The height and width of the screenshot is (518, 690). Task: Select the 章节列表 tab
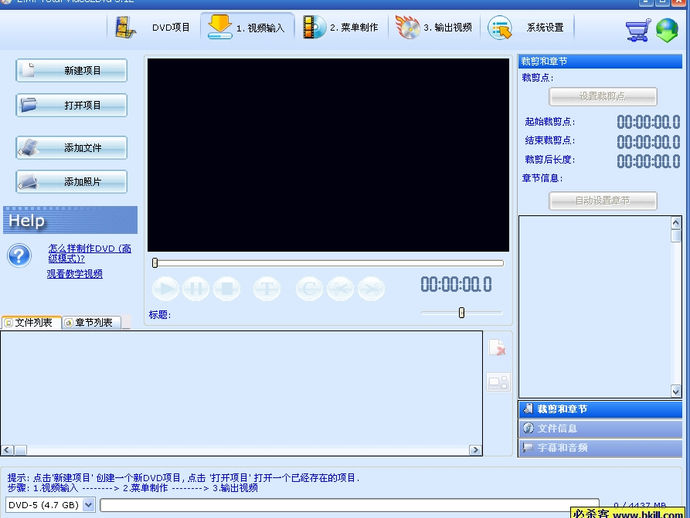(x=92, y=323)
